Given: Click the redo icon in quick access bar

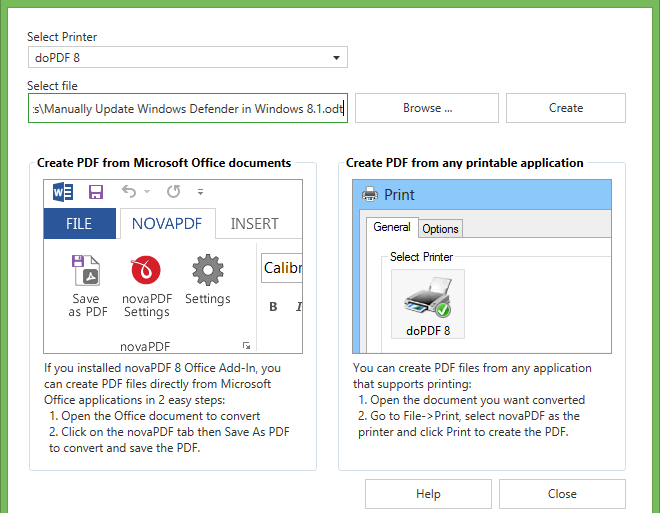Looking at the screenshot, I should pyautogui.click(x=173, y=191).
